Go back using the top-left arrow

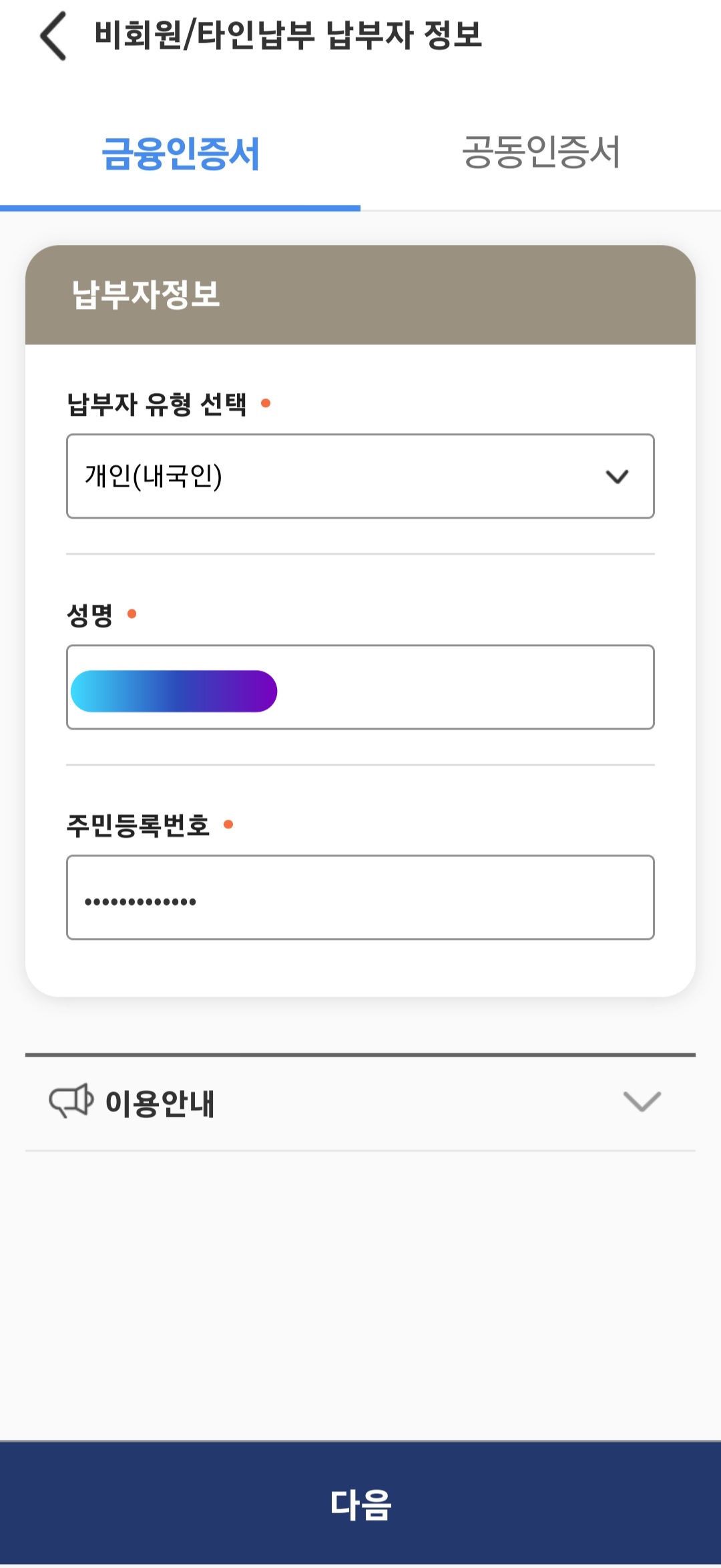53,36
